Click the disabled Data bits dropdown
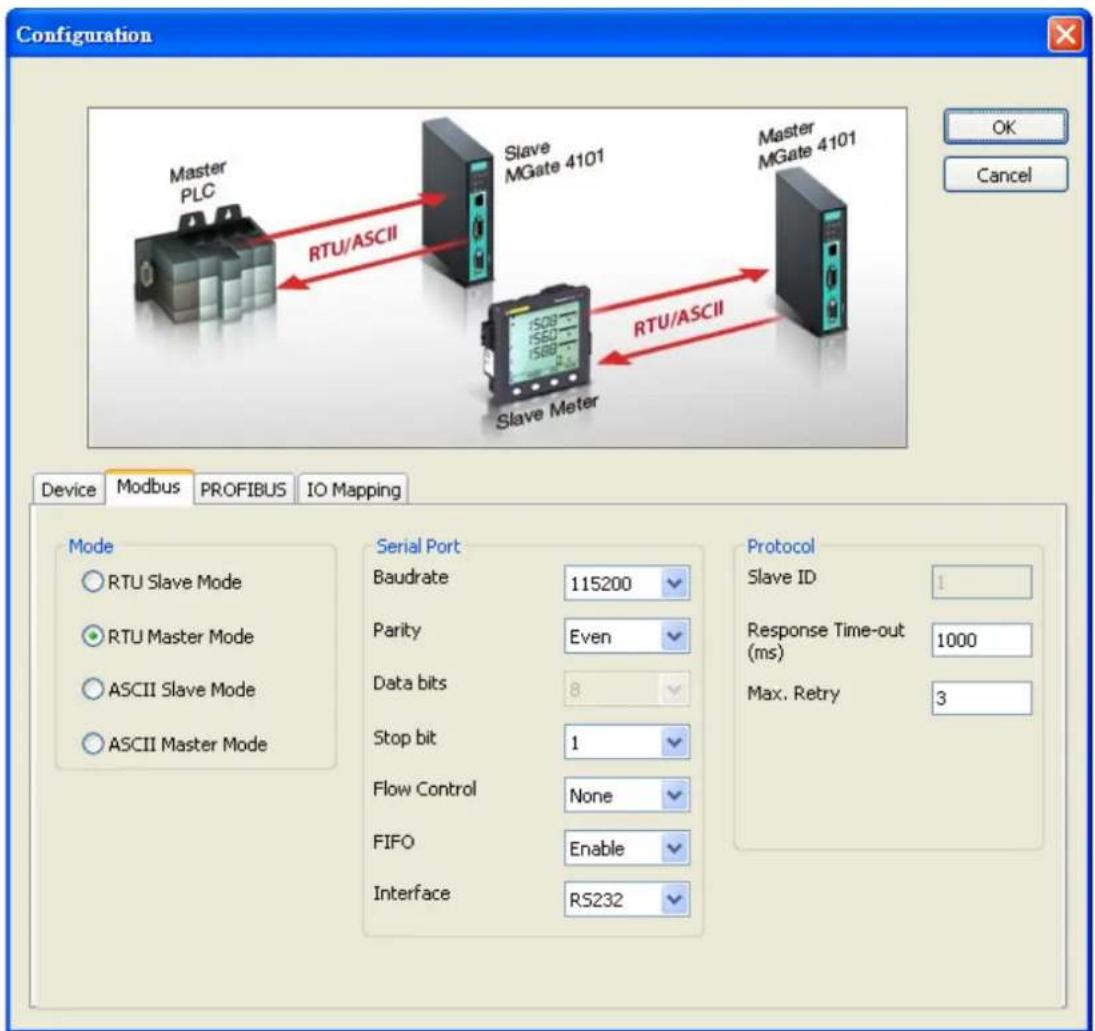The image size is (1095, 1031). [x=626, y=689]
